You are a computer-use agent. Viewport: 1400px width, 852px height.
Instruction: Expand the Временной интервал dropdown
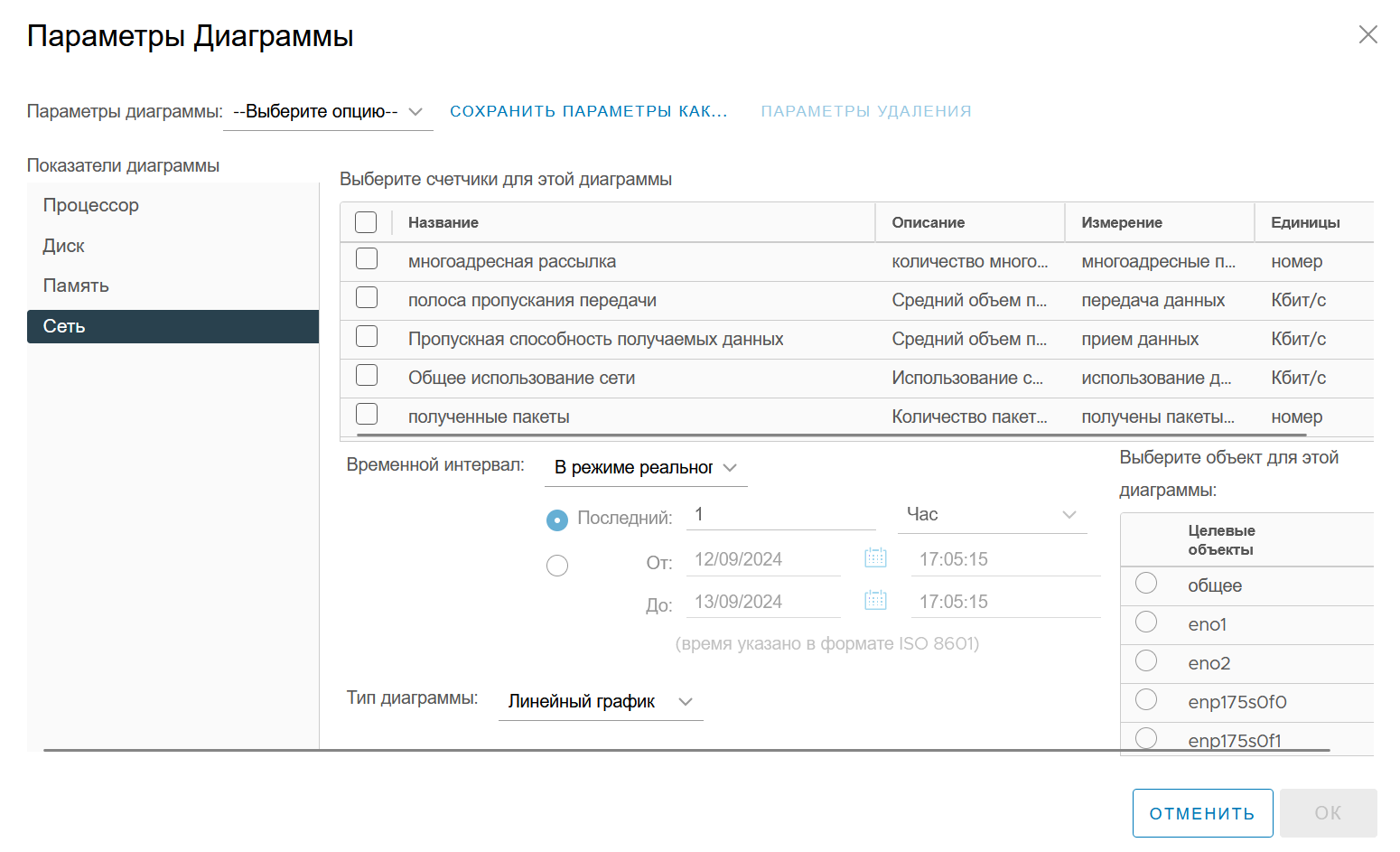(x=646, y=468)
